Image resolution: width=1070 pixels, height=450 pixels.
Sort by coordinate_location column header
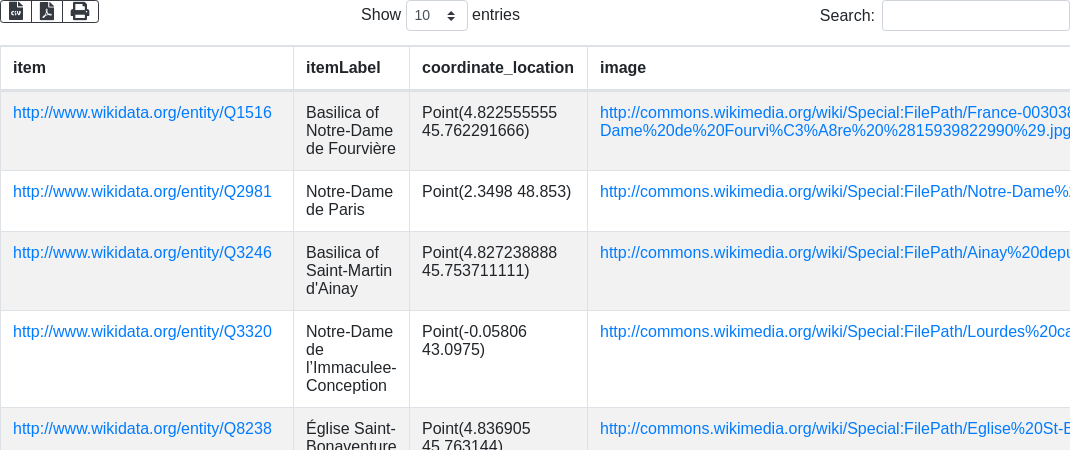click(x=497, y=68)
